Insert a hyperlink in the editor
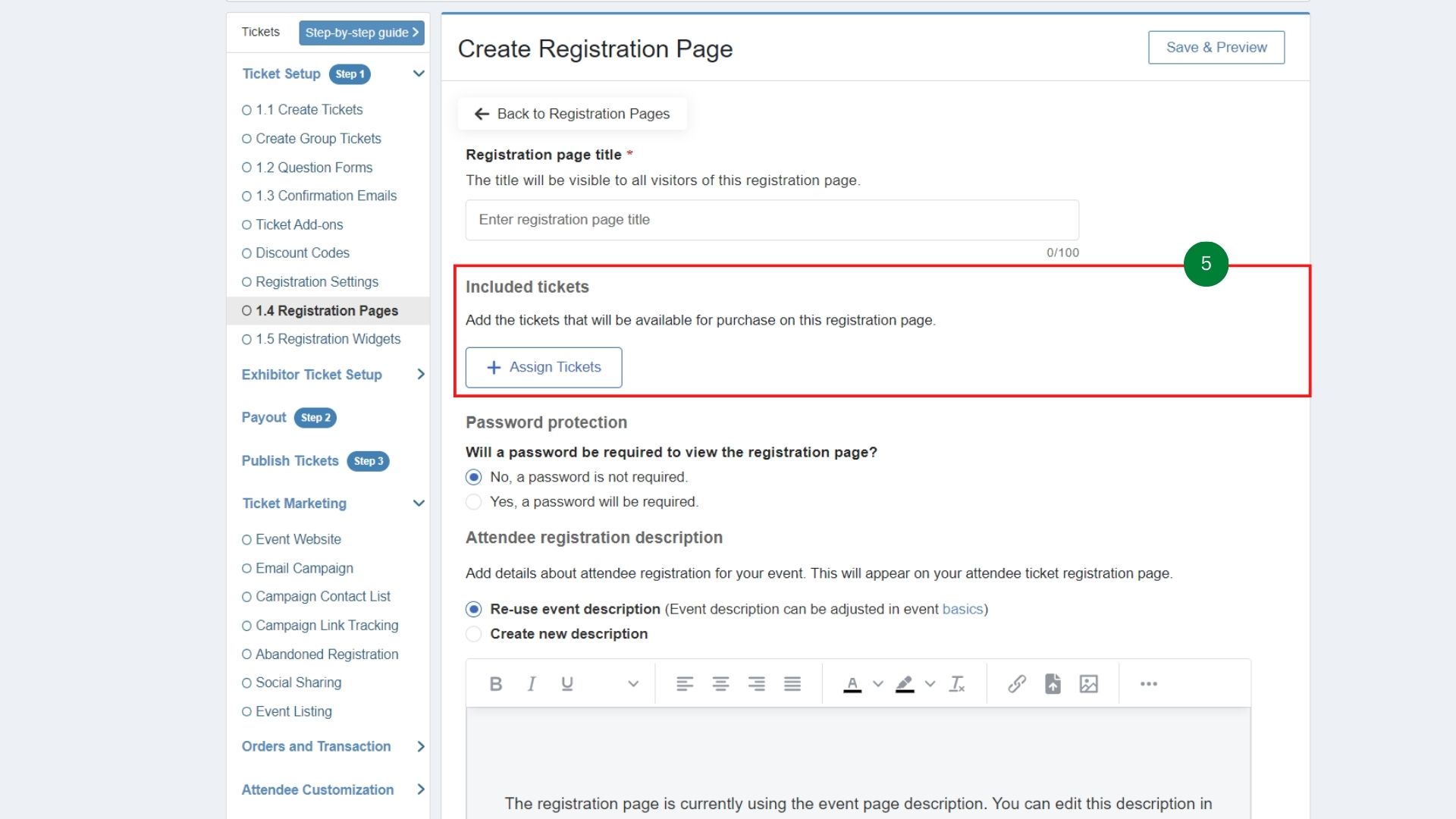The width and height of the screenshot is (1456, 819). coord(1015,683)
